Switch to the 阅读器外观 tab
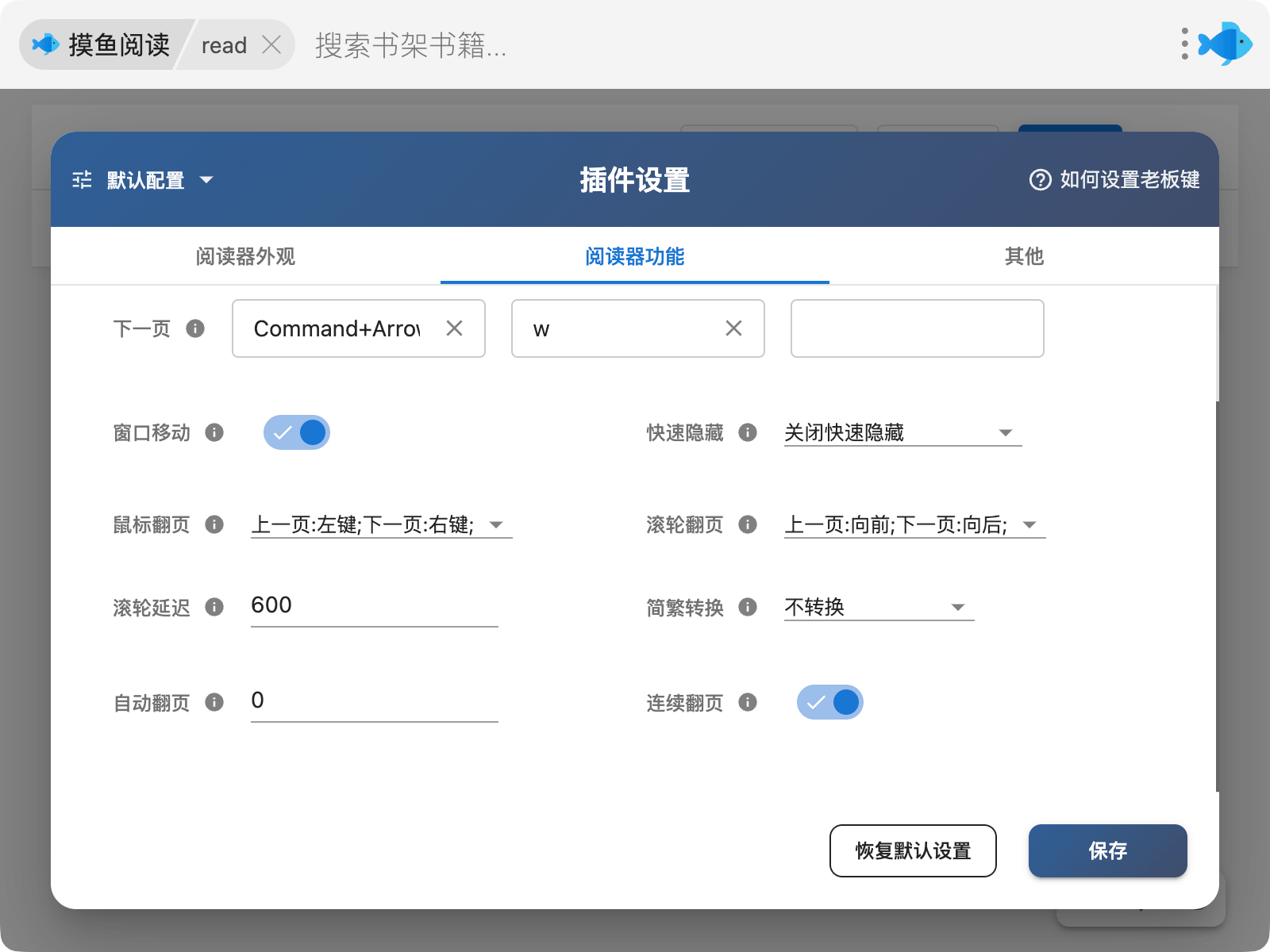The width and height of the screenshot is (1270, 952). click(x=245, y=256)
